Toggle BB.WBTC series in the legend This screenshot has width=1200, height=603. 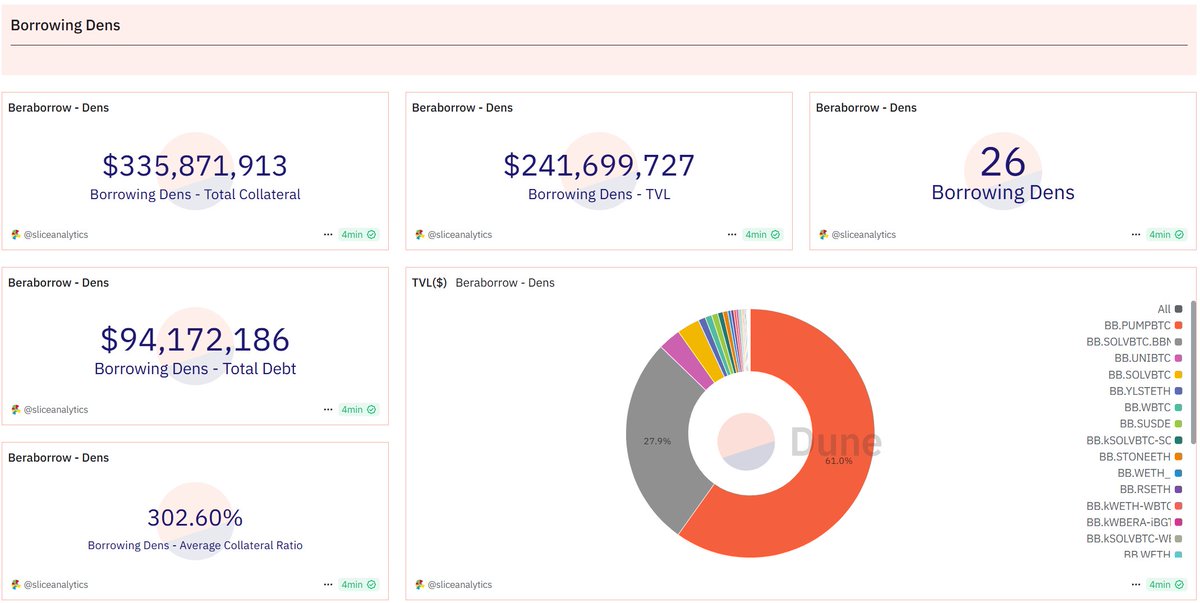1154,407
